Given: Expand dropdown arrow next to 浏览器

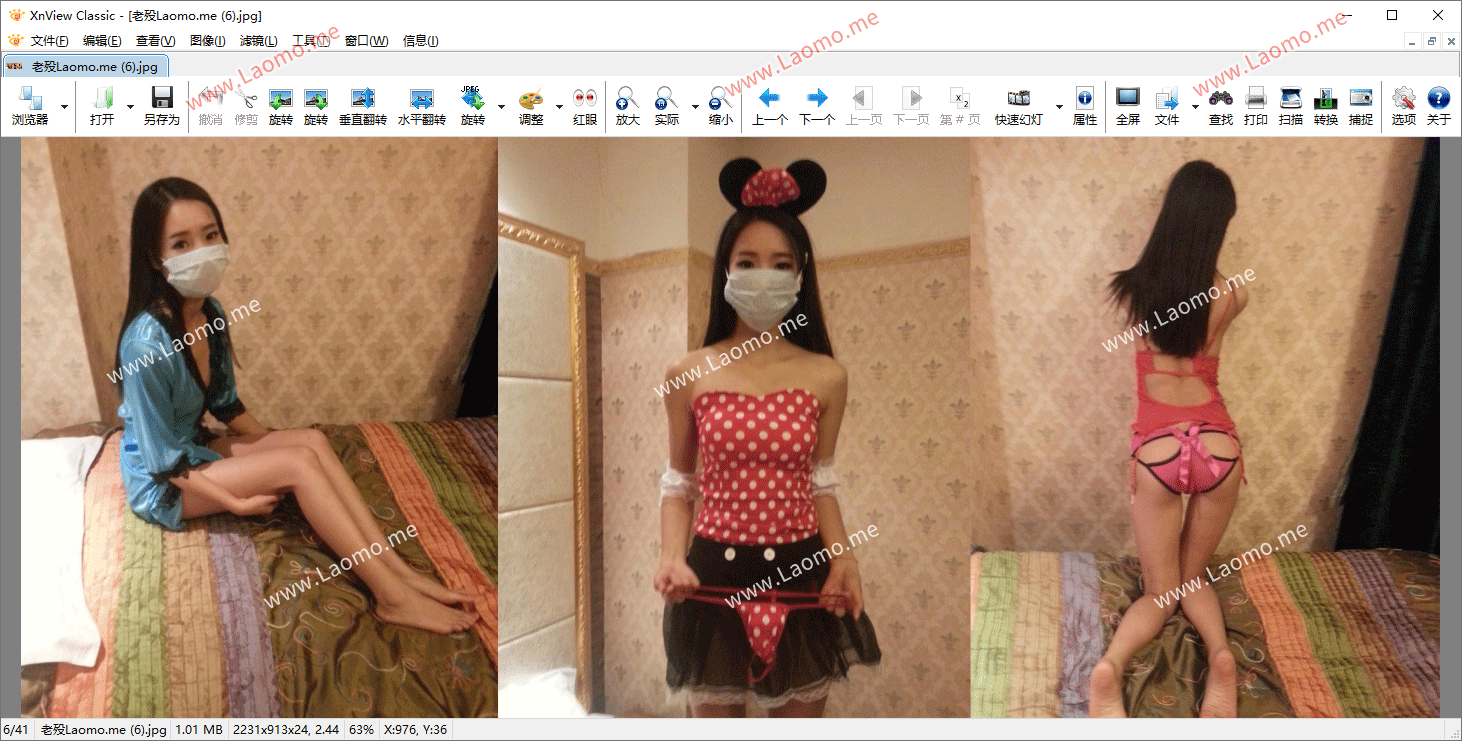Looking at the screenshot, I should click(x=65, y=106).
